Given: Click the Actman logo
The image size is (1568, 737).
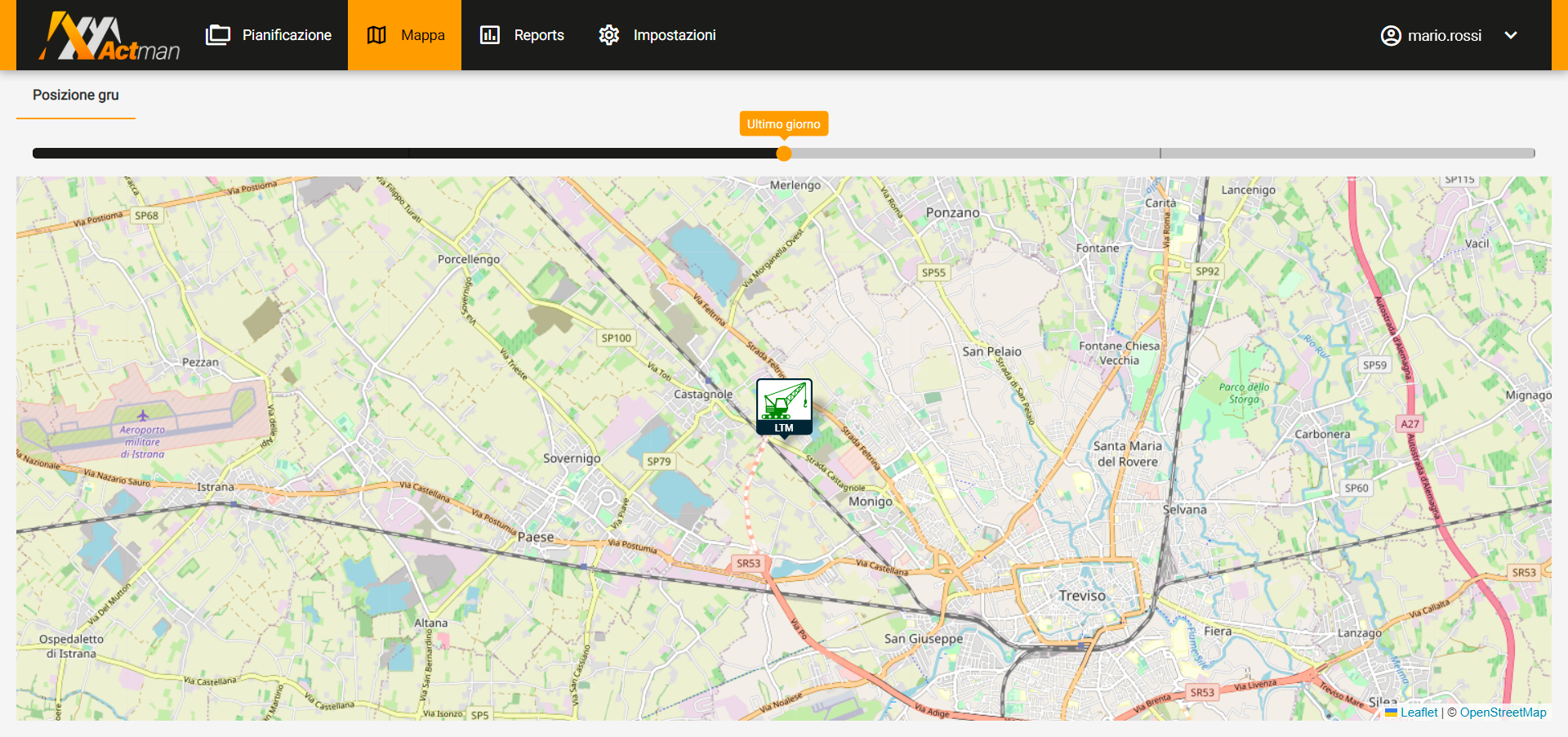Looking at the screenshot, I should [109, 37].
